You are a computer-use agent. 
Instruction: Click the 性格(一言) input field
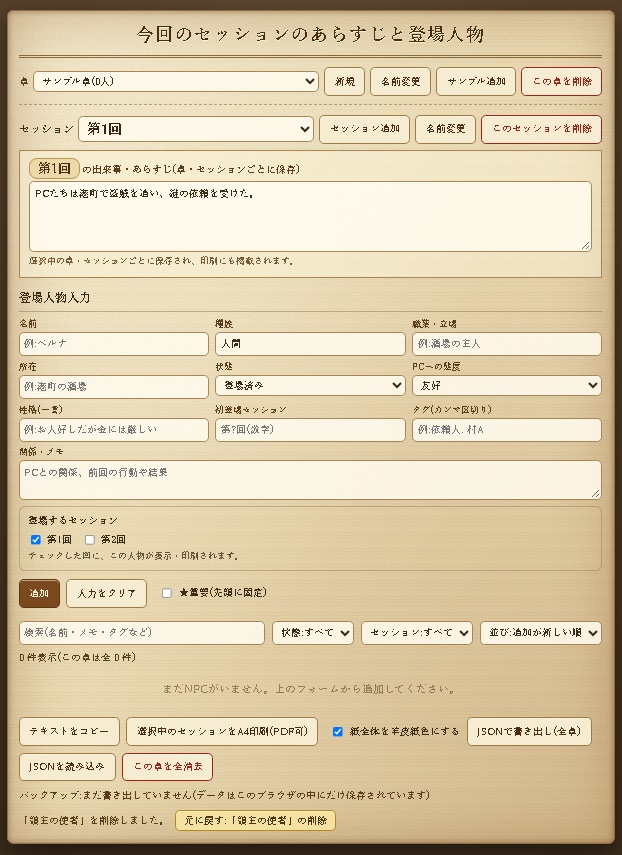coord(114,430)
